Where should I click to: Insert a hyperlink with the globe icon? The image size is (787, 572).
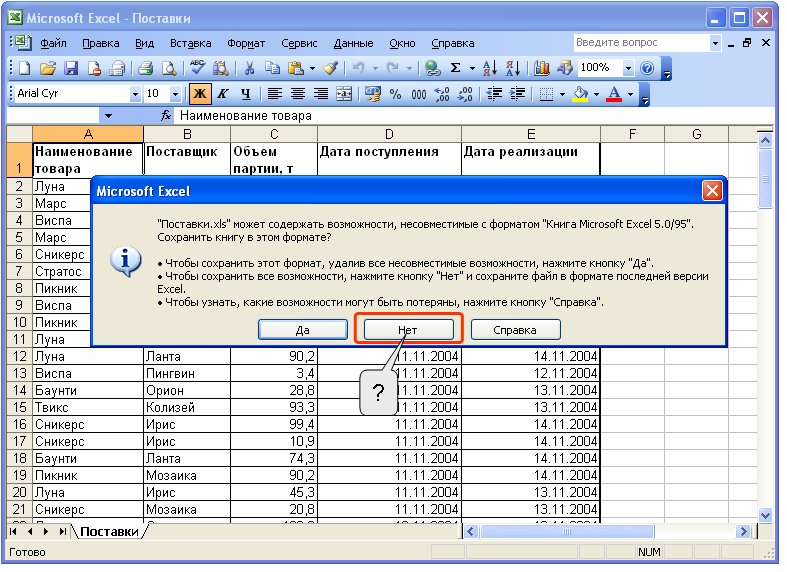click(432, 68)
